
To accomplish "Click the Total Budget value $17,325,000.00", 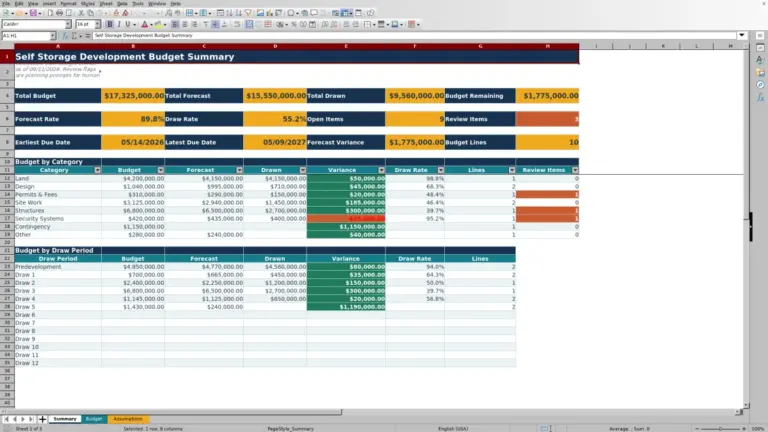I will (x=133, y=96).
